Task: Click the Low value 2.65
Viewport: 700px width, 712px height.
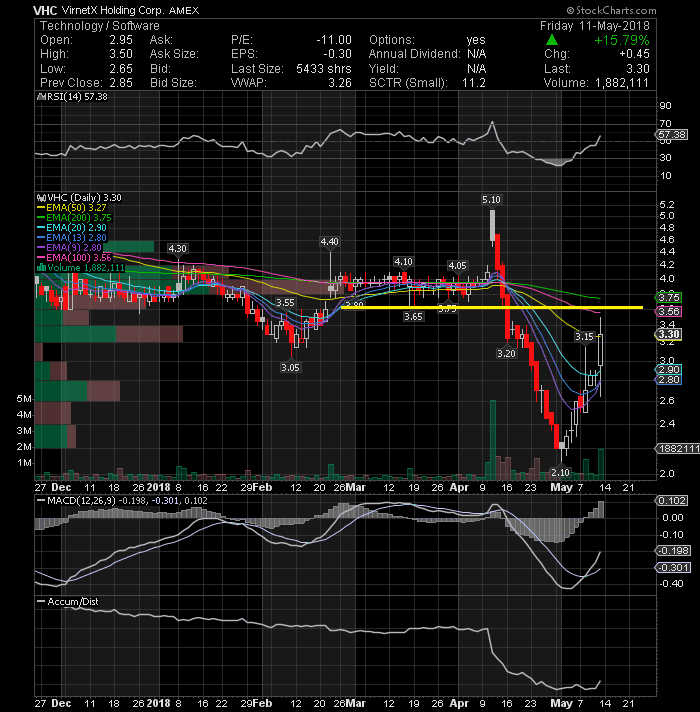Action: pyautogui.click(x=121, y=69)
